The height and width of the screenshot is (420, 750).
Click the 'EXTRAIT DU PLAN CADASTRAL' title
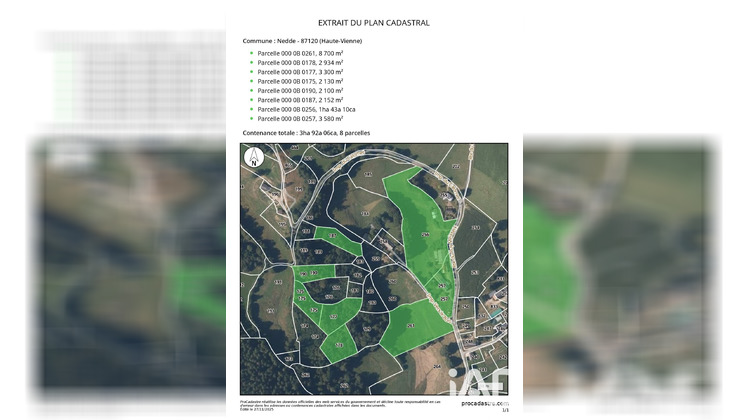pos(374,22)
